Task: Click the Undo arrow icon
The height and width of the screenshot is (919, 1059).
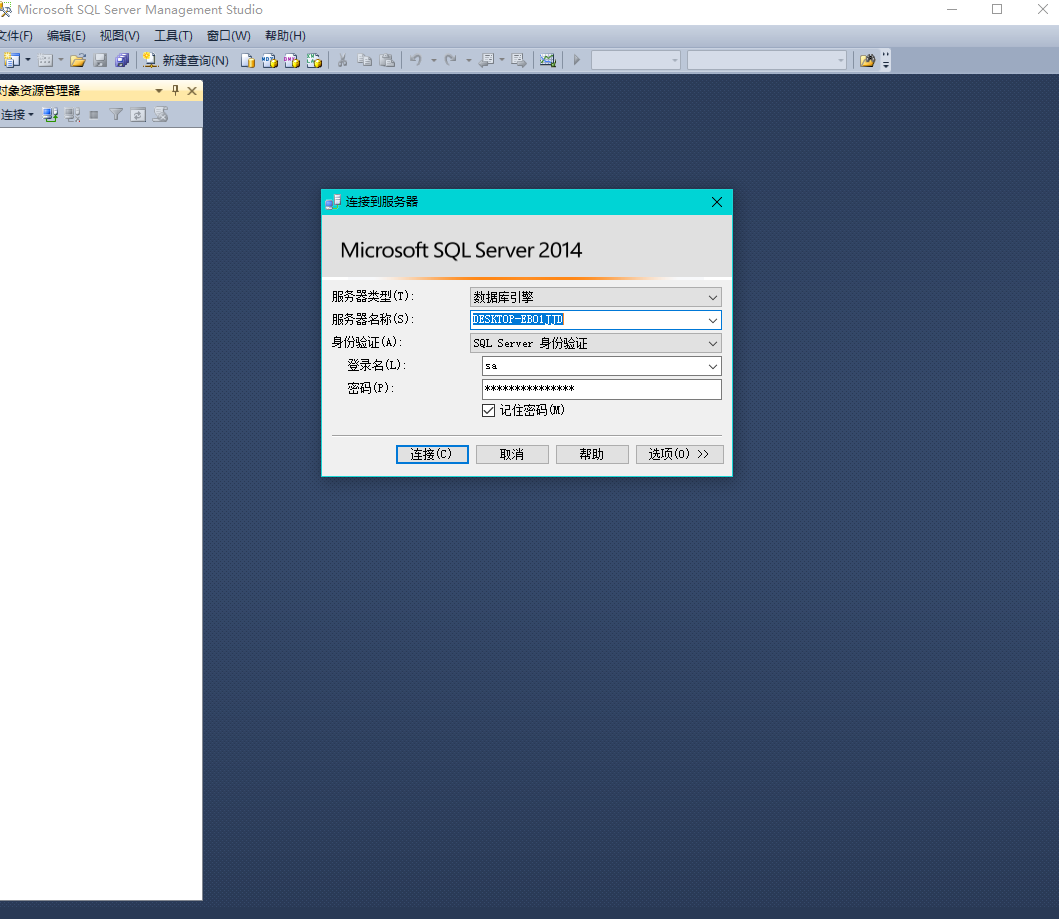Action: (416, 60)
